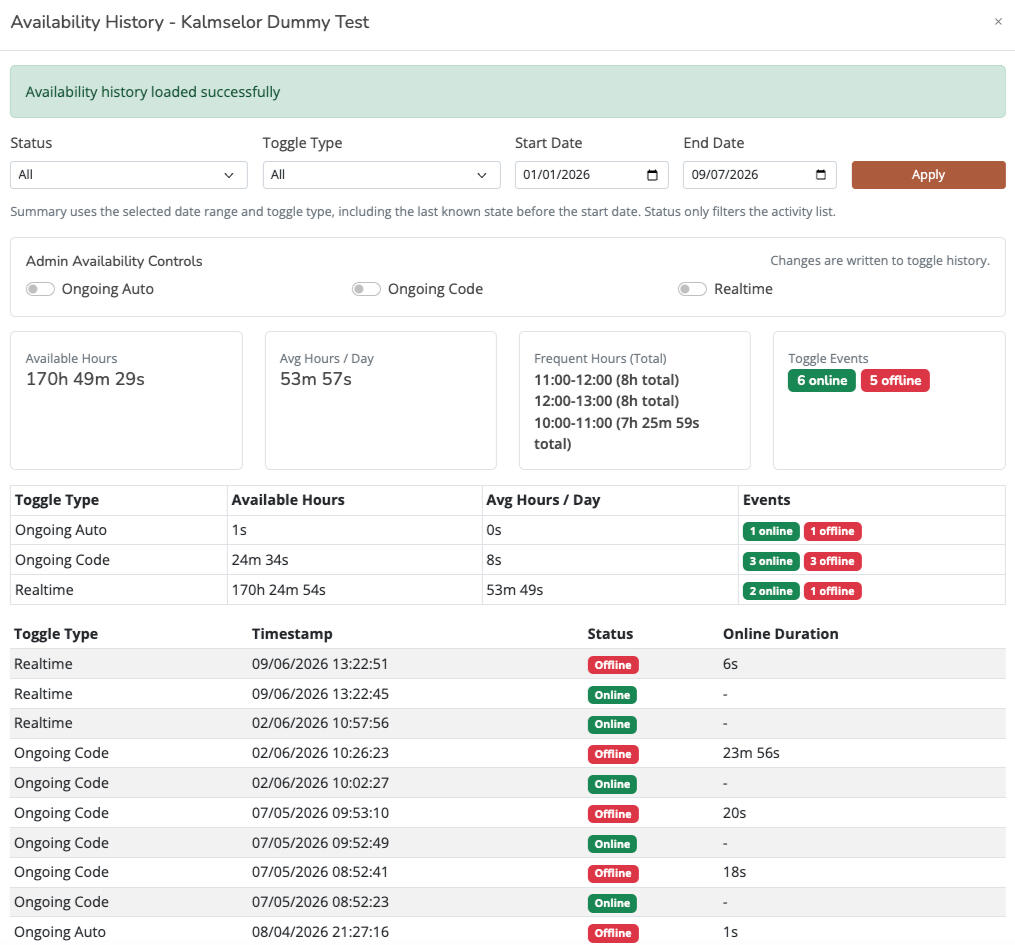
Task: Close the Availability History dialog
Action: click(x=998, y=22)
